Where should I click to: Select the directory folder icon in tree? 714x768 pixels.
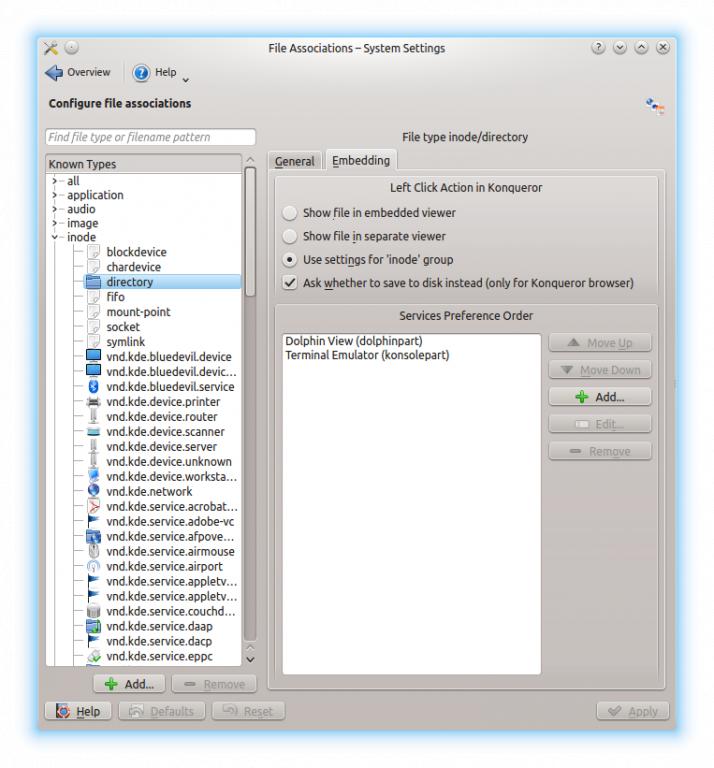tap(93, 282)
